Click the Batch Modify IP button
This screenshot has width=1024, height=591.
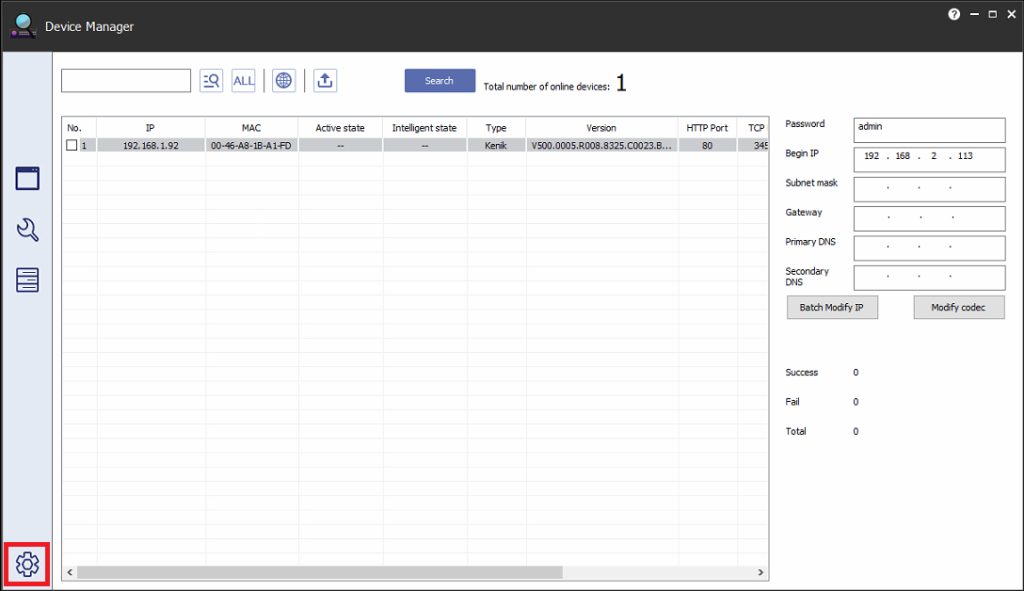[832, 308]
